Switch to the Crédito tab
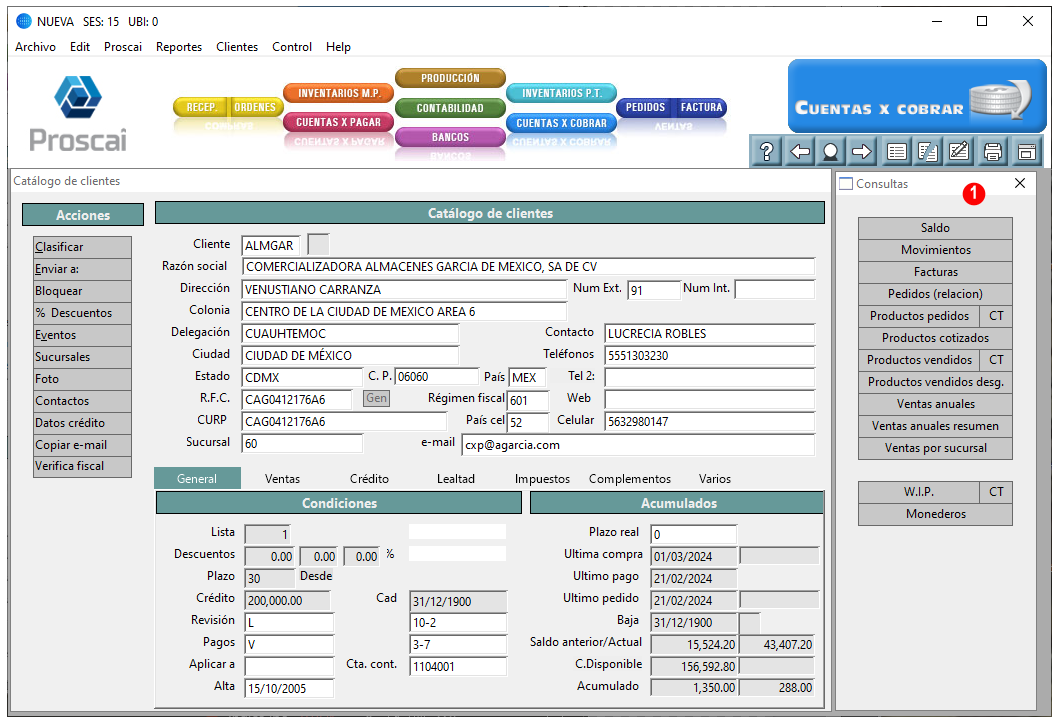Viewport: 1059px width, 723px height. 369,479
